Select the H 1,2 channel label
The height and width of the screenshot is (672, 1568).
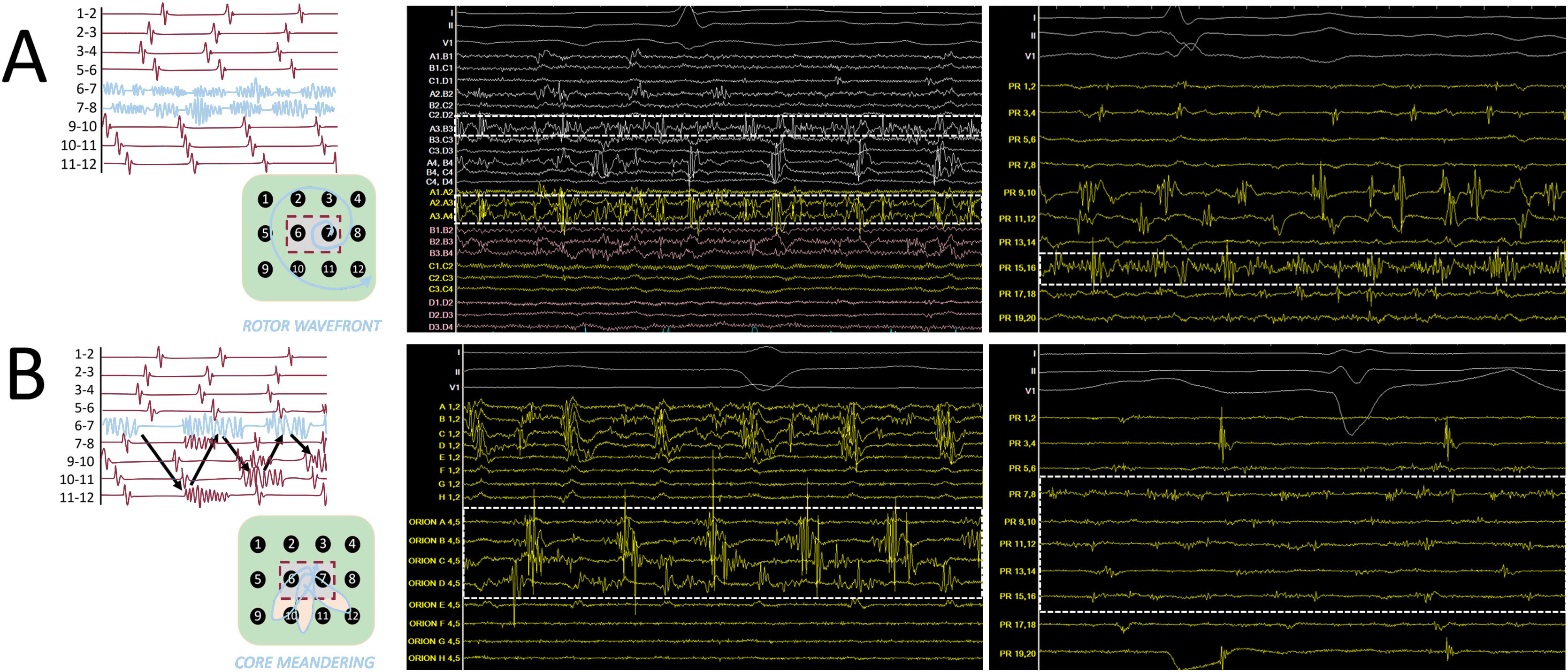coord(449,497)
